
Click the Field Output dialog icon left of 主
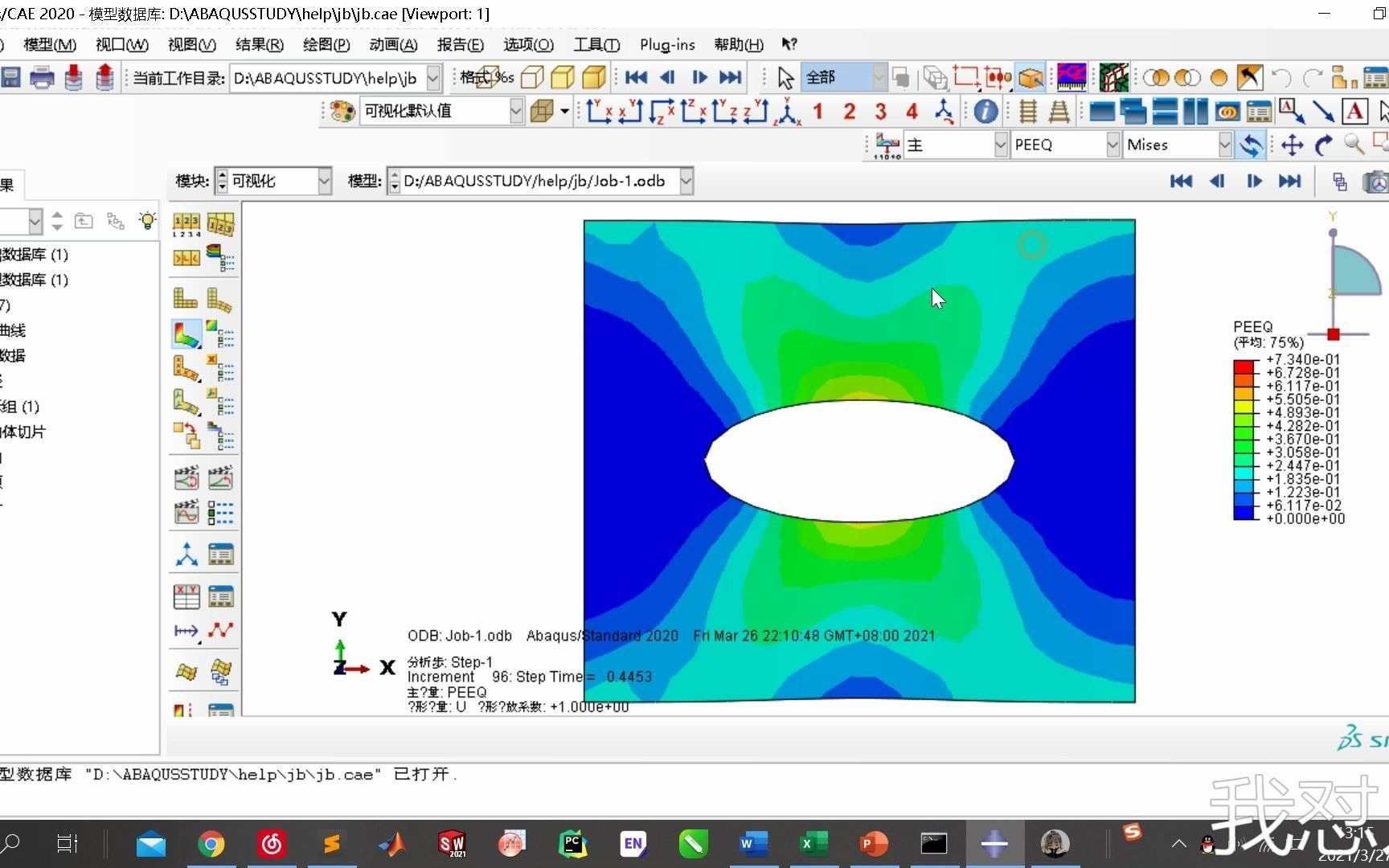pos(887,145)
